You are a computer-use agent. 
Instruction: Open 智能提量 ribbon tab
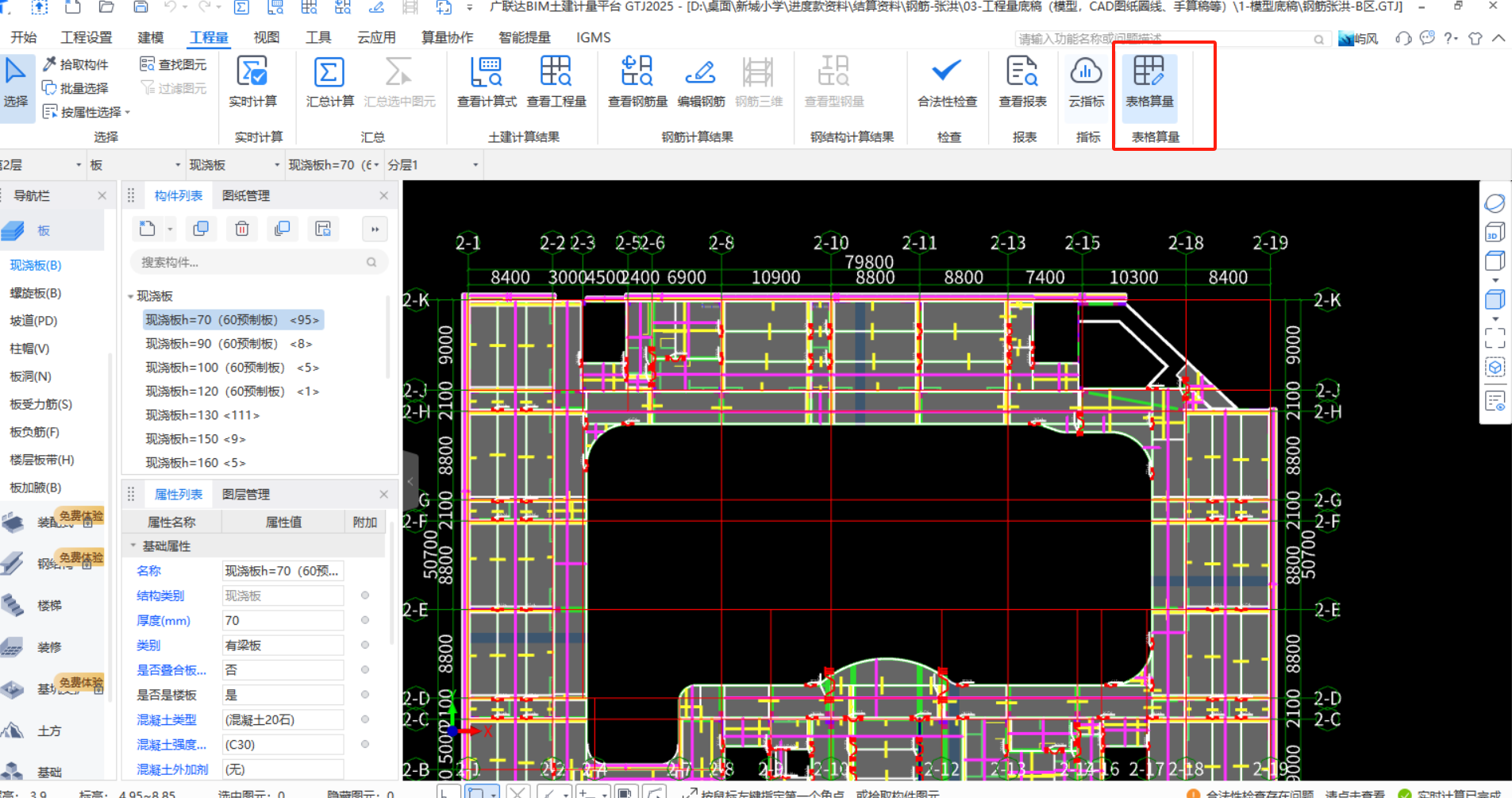click(524, 37)
